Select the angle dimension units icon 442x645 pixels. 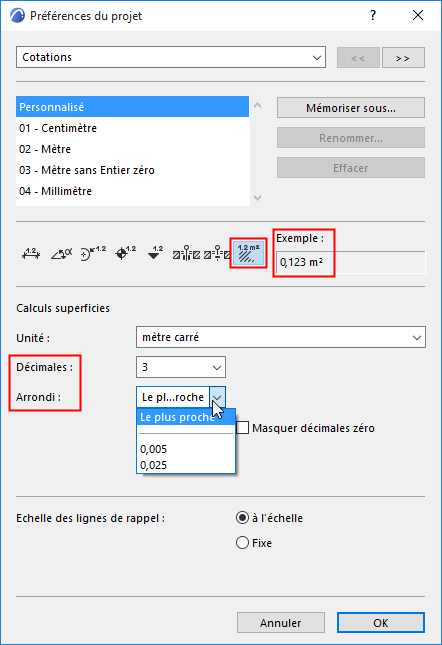62,253
